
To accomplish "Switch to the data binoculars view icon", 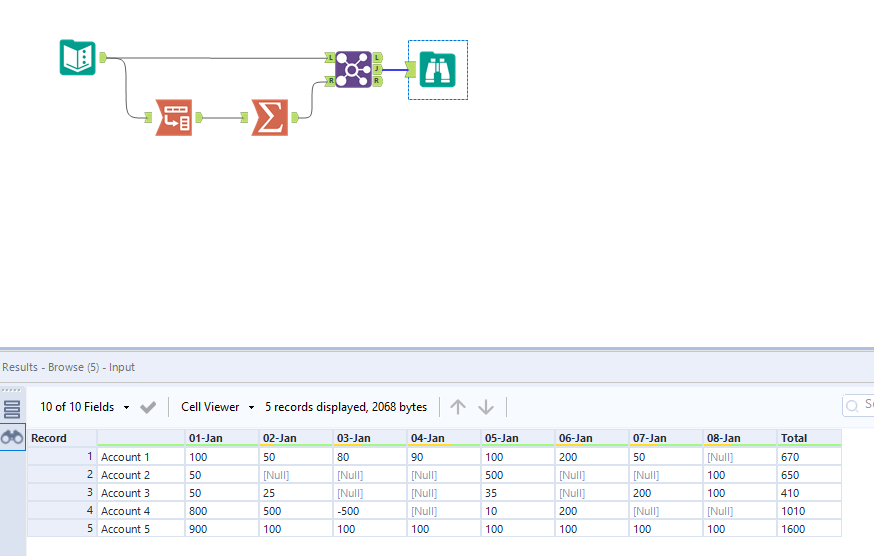I will [12, 437].
